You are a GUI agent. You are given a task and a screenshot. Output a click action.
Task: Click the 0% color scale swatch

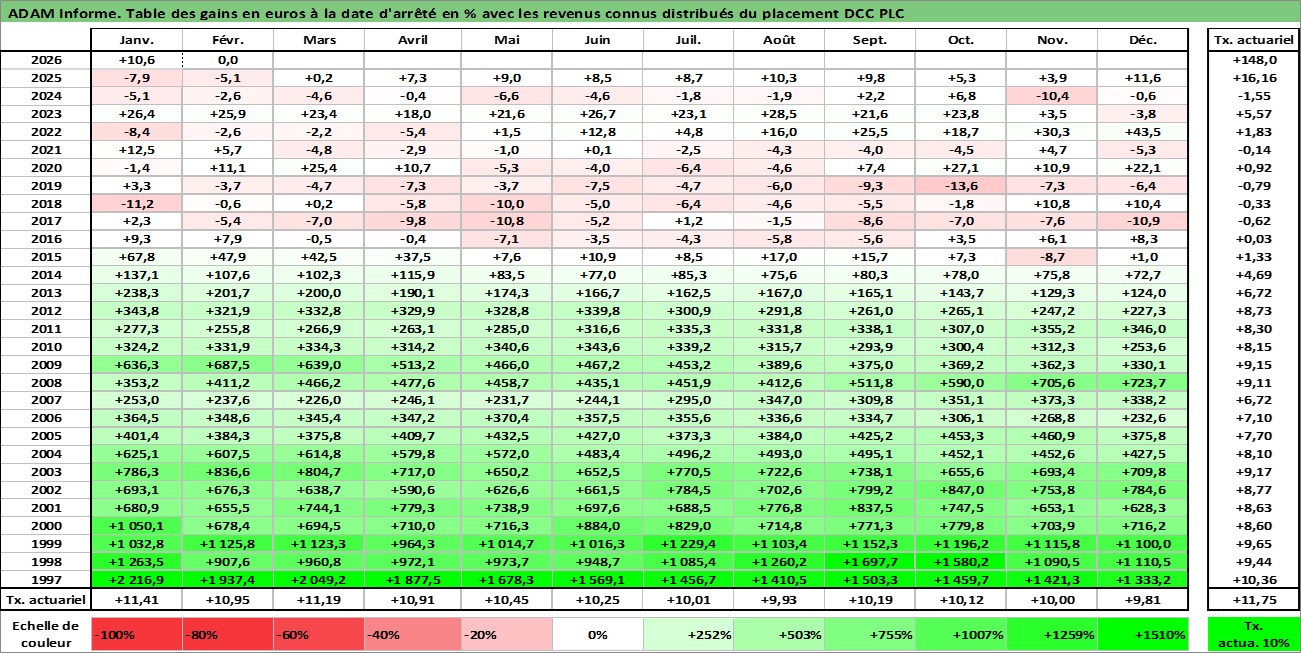coord(598,634)
